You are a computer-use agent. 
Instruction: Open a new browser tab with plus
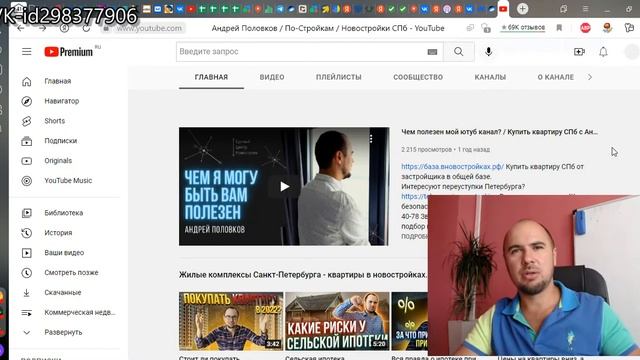point(522,9)
